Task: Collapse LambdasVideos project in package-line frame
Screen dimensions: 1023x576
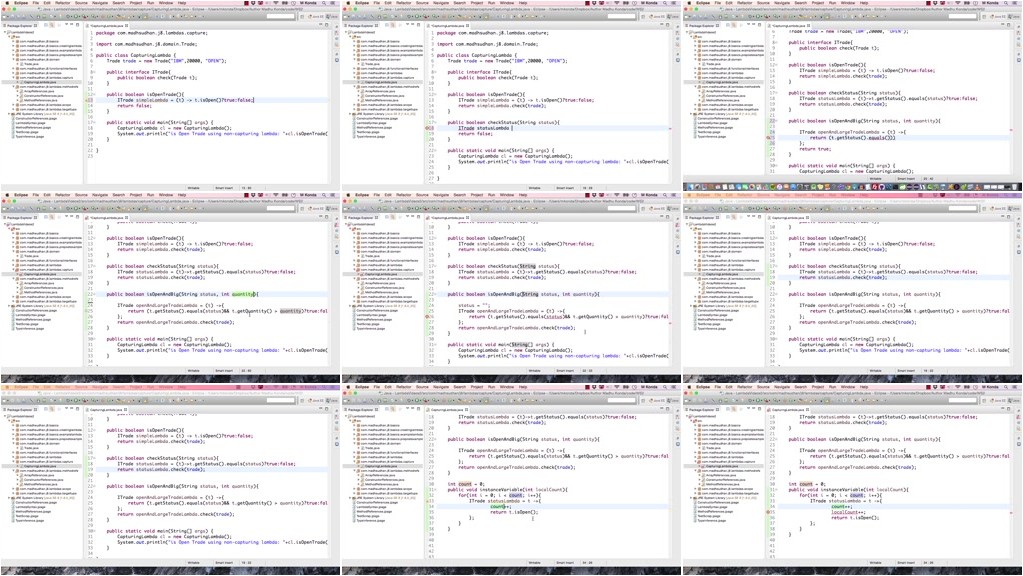Action: click(x=5, y=32)
